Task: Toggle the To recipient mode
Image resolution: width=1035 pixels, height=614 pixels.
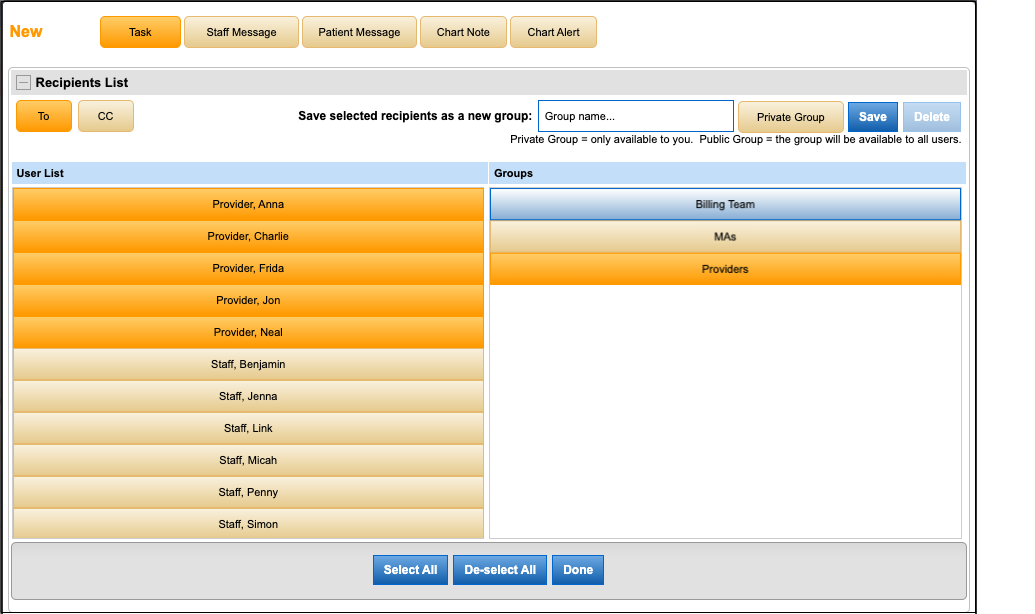Action: click(x=43, y=116)
